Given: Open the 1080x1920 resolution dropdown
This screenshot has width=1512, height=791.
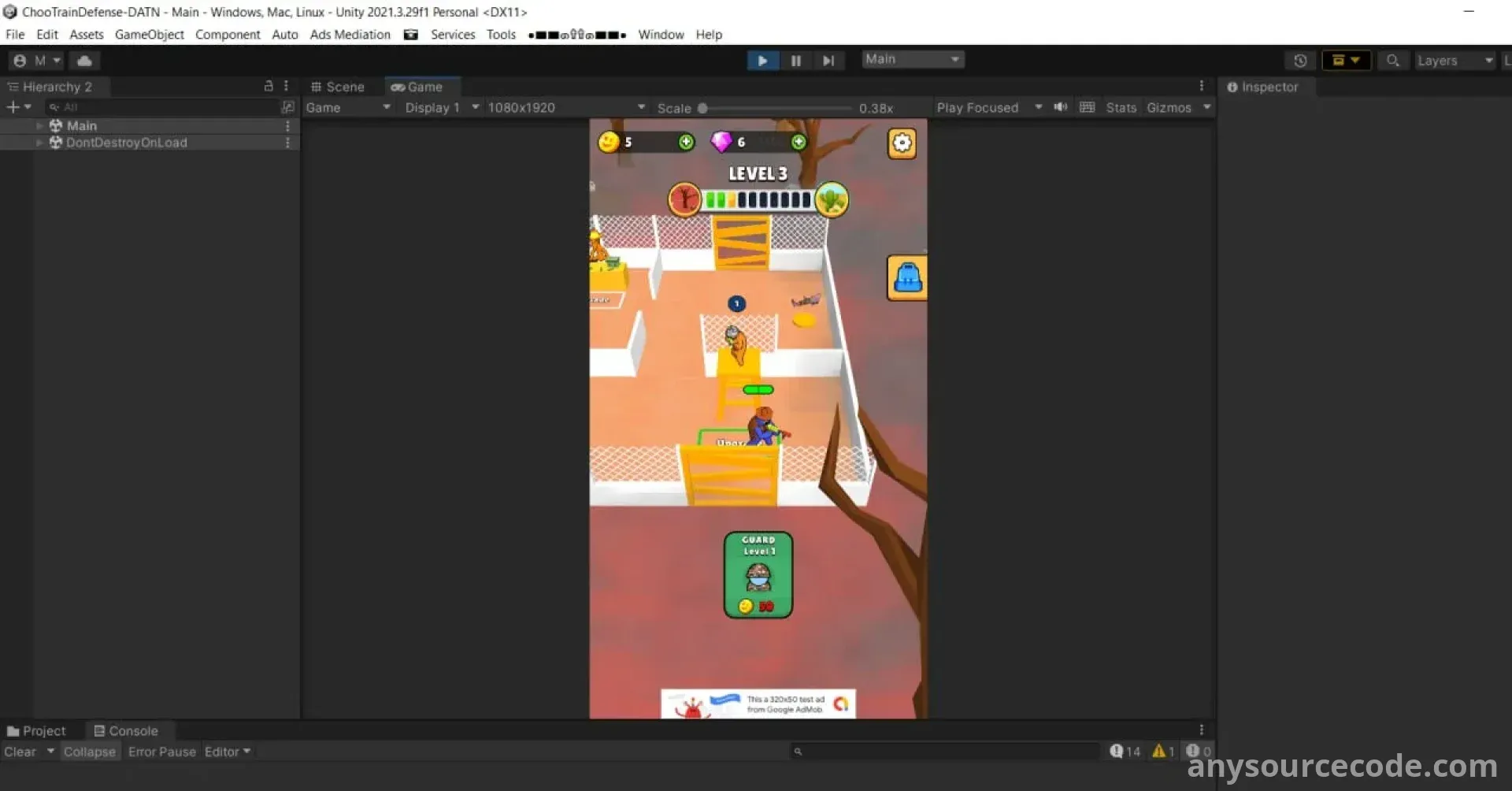Looking at the screenshot, I should click(x=565, y=107).
